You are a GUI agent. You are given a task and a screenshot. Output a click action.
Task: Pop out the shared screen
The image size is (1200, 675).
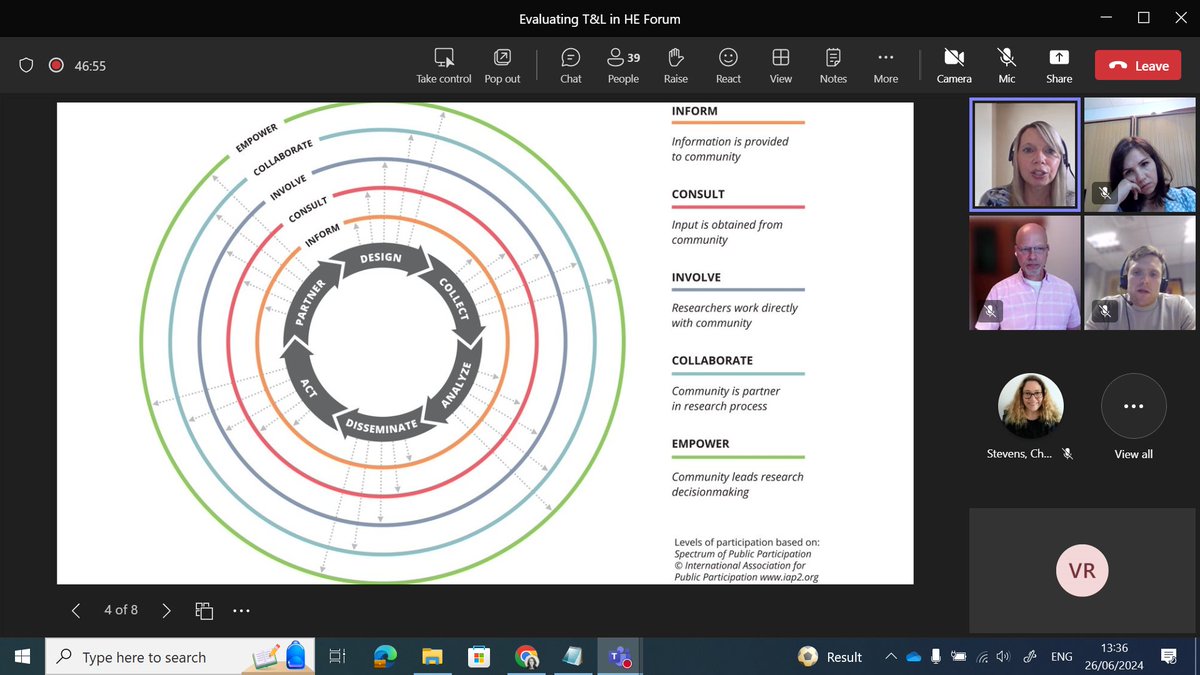502,65
